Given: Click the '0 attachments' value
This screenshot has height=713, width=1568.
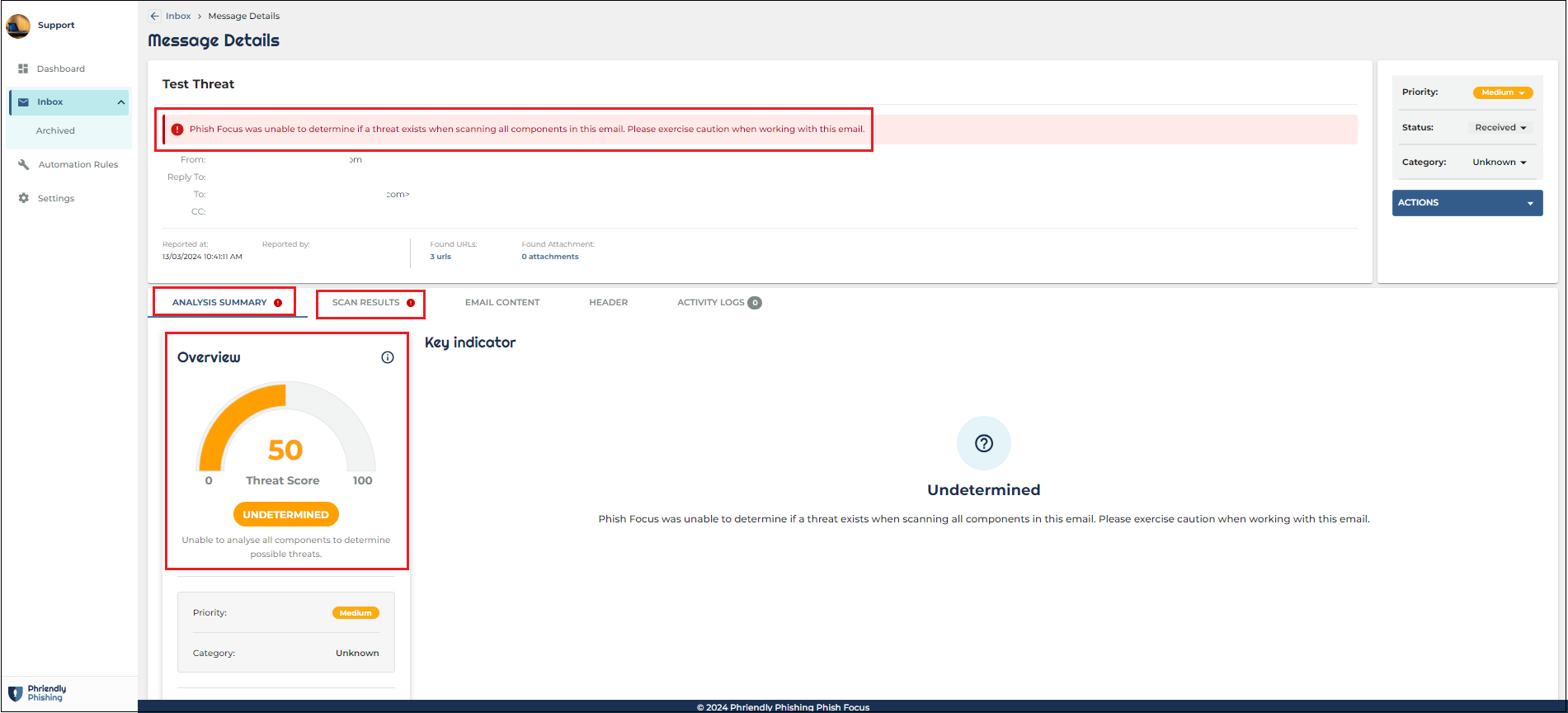Looking at the screenshot, I should 550,257.
